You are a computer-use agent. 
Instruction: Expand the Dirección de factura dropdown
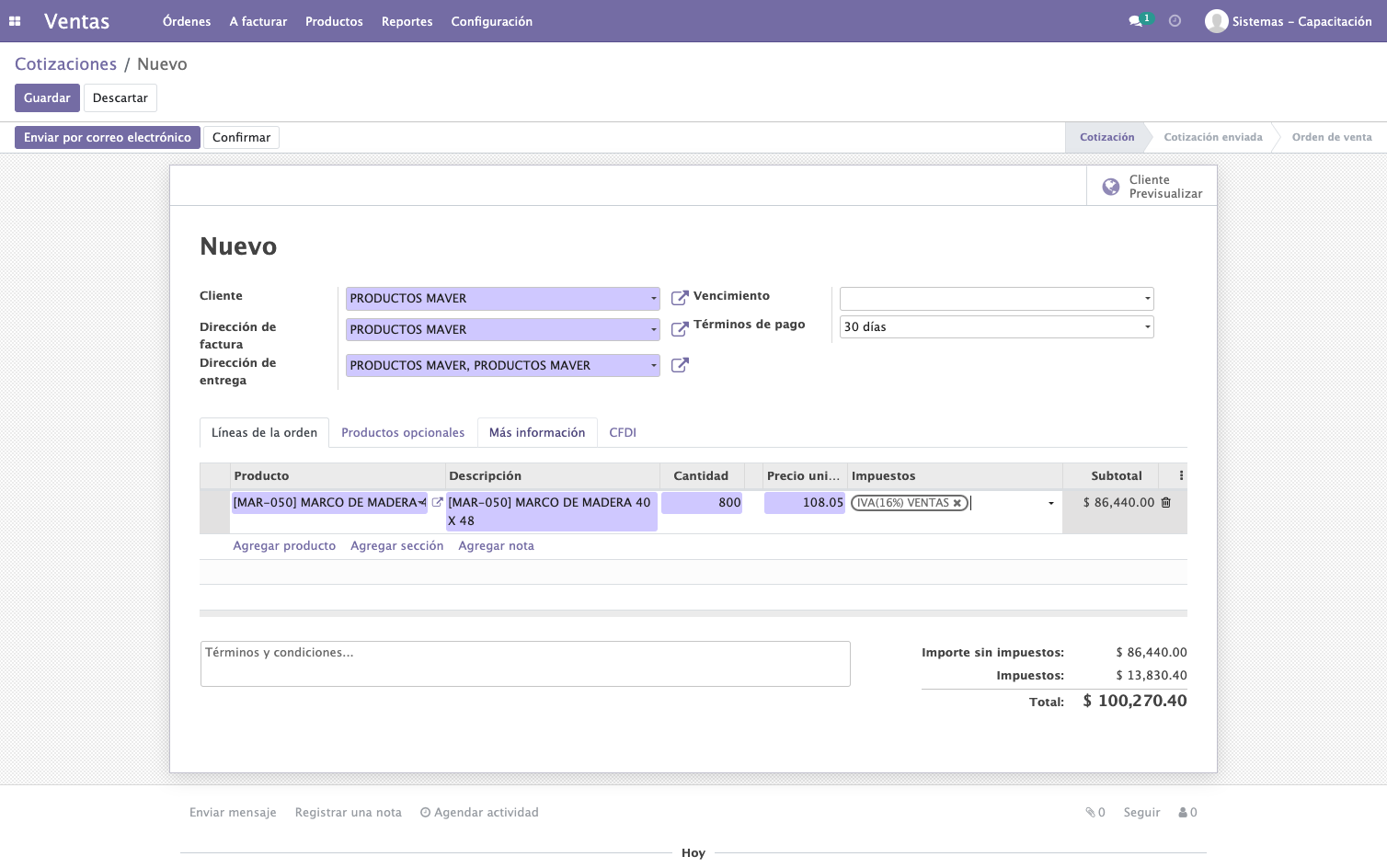(654, 330)
